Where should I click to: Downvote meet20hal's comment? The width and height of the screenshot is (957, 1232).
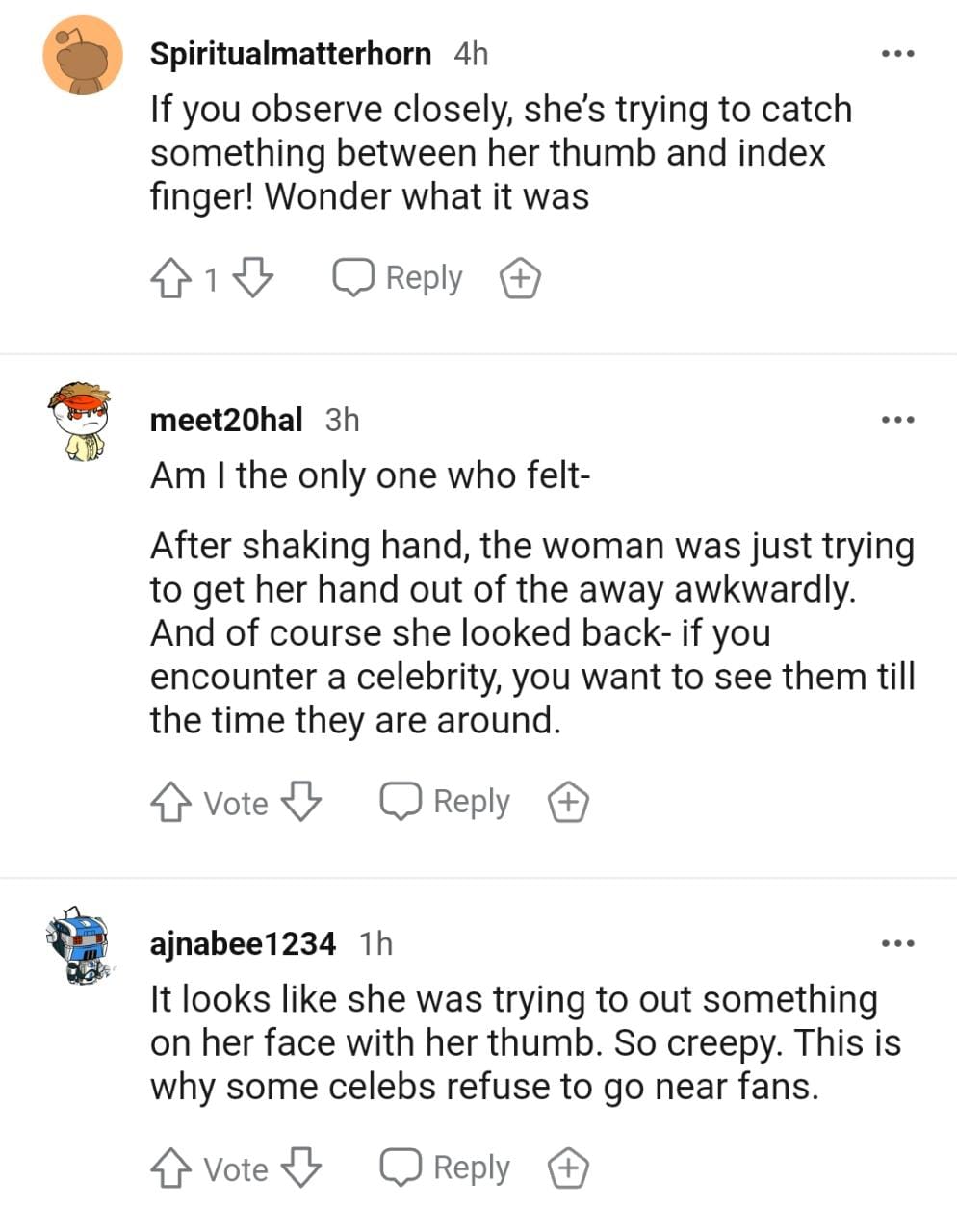tap(300, 801)
